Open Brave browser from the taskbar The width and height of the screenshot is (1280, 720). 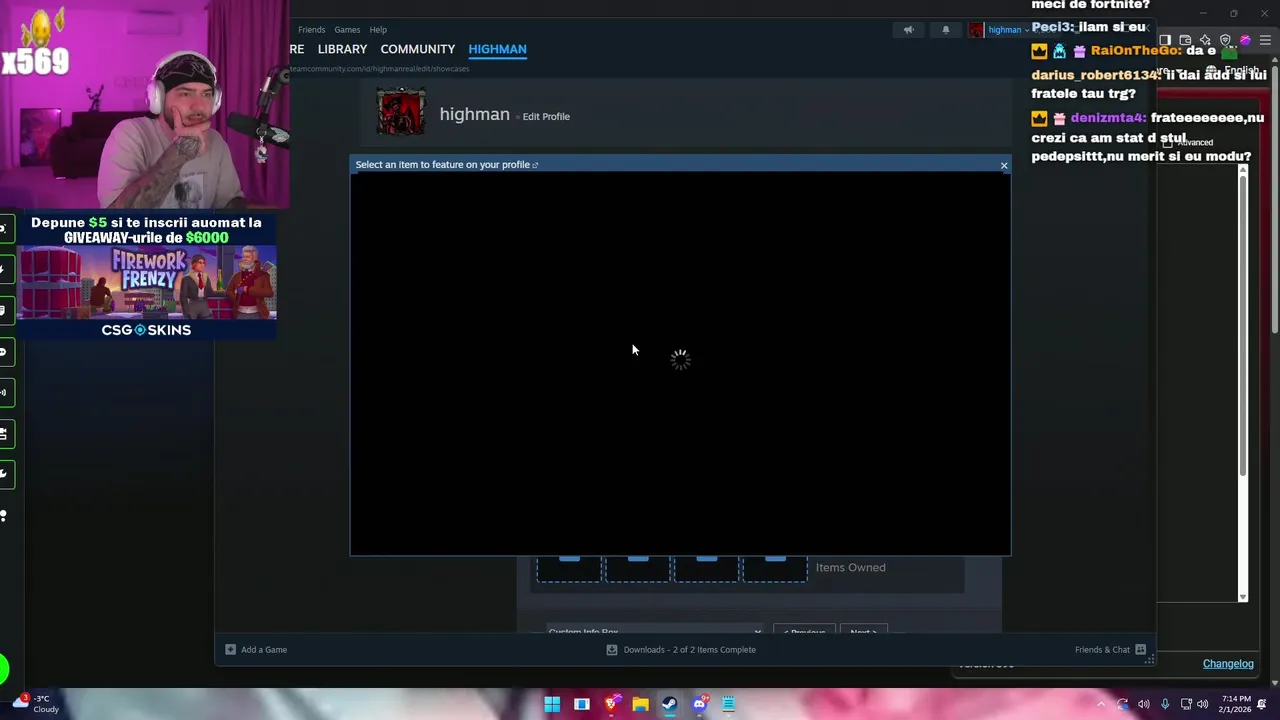(611, 704)
